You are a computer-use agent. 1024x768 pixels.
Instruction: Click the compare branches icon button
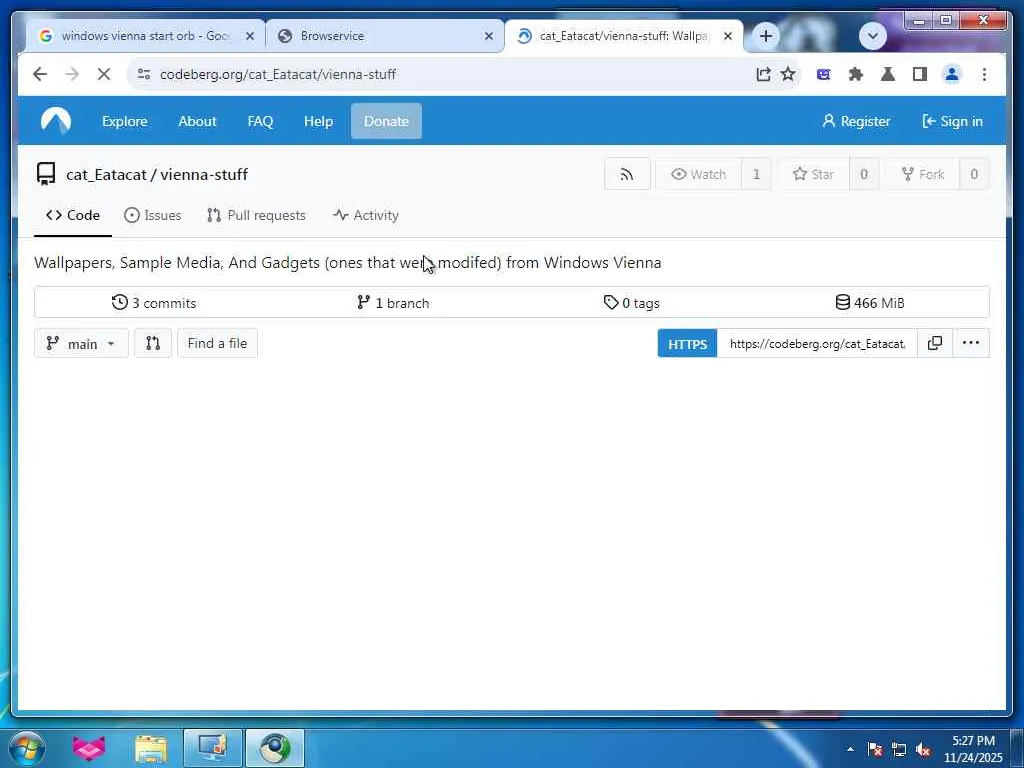click(153, 343)
